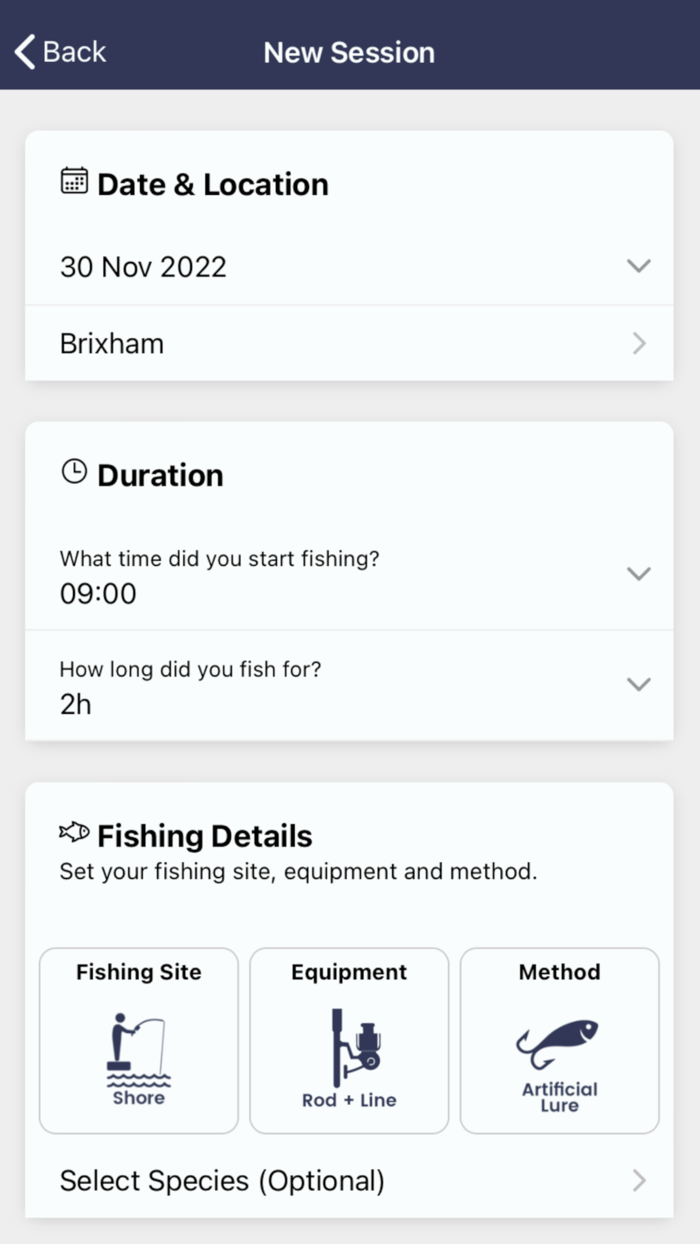Click the chevron on the Select Species row

click(638, 1181)
